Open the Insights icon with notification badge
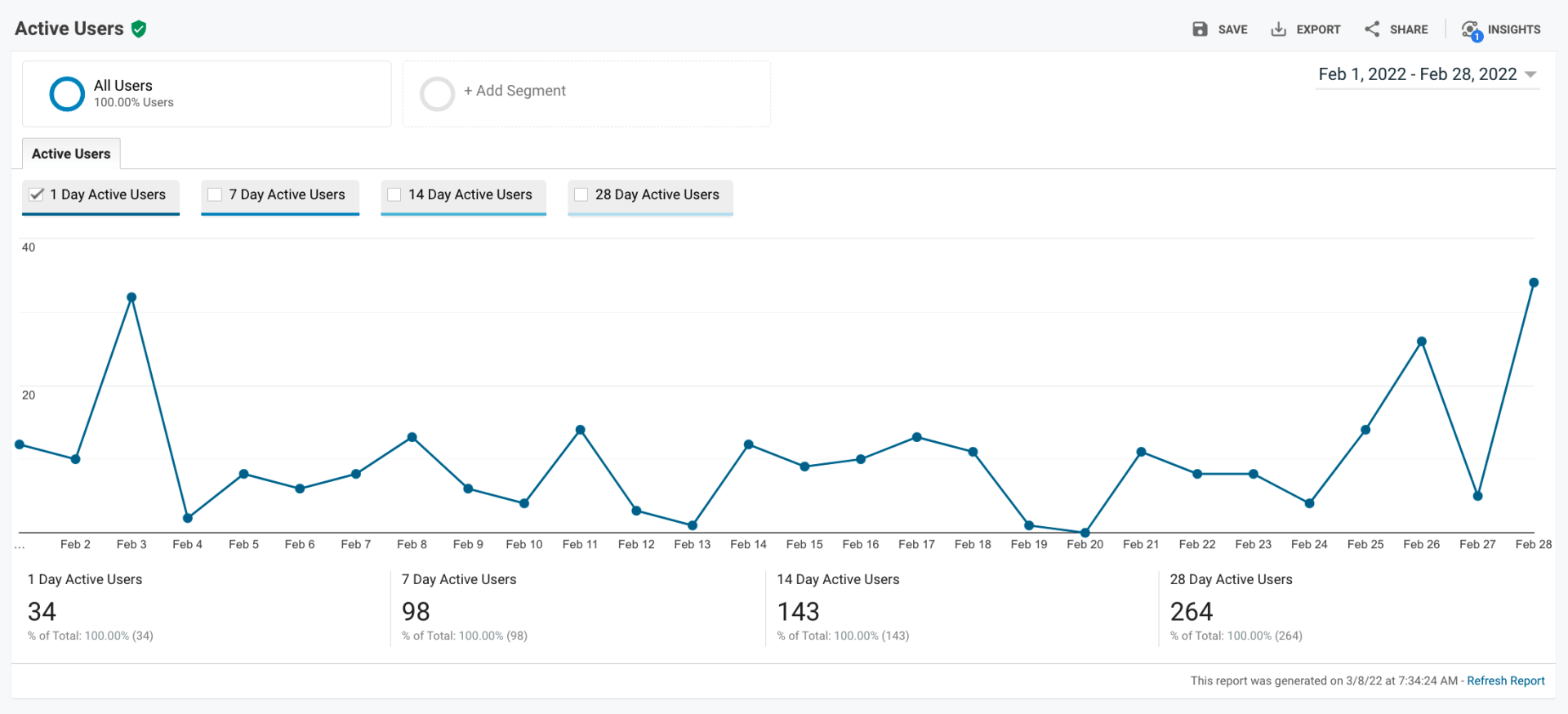This screenshot has width=1568, height=714. [1471, 30]
